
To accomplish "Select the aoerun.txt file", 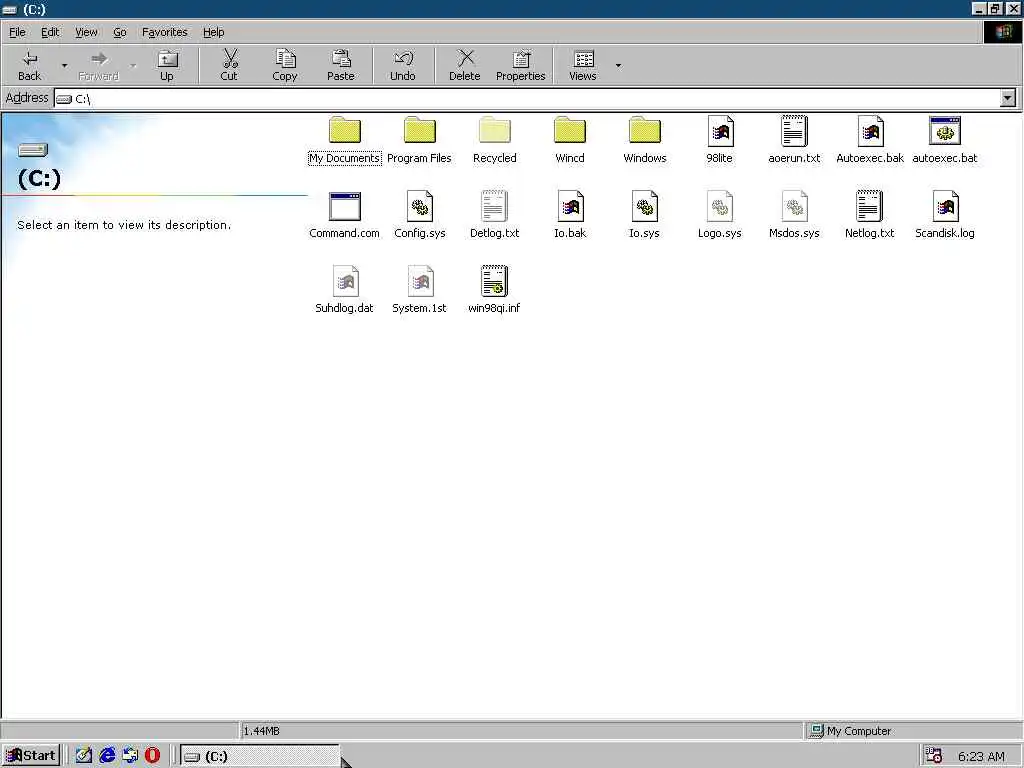I will point(794,140).
